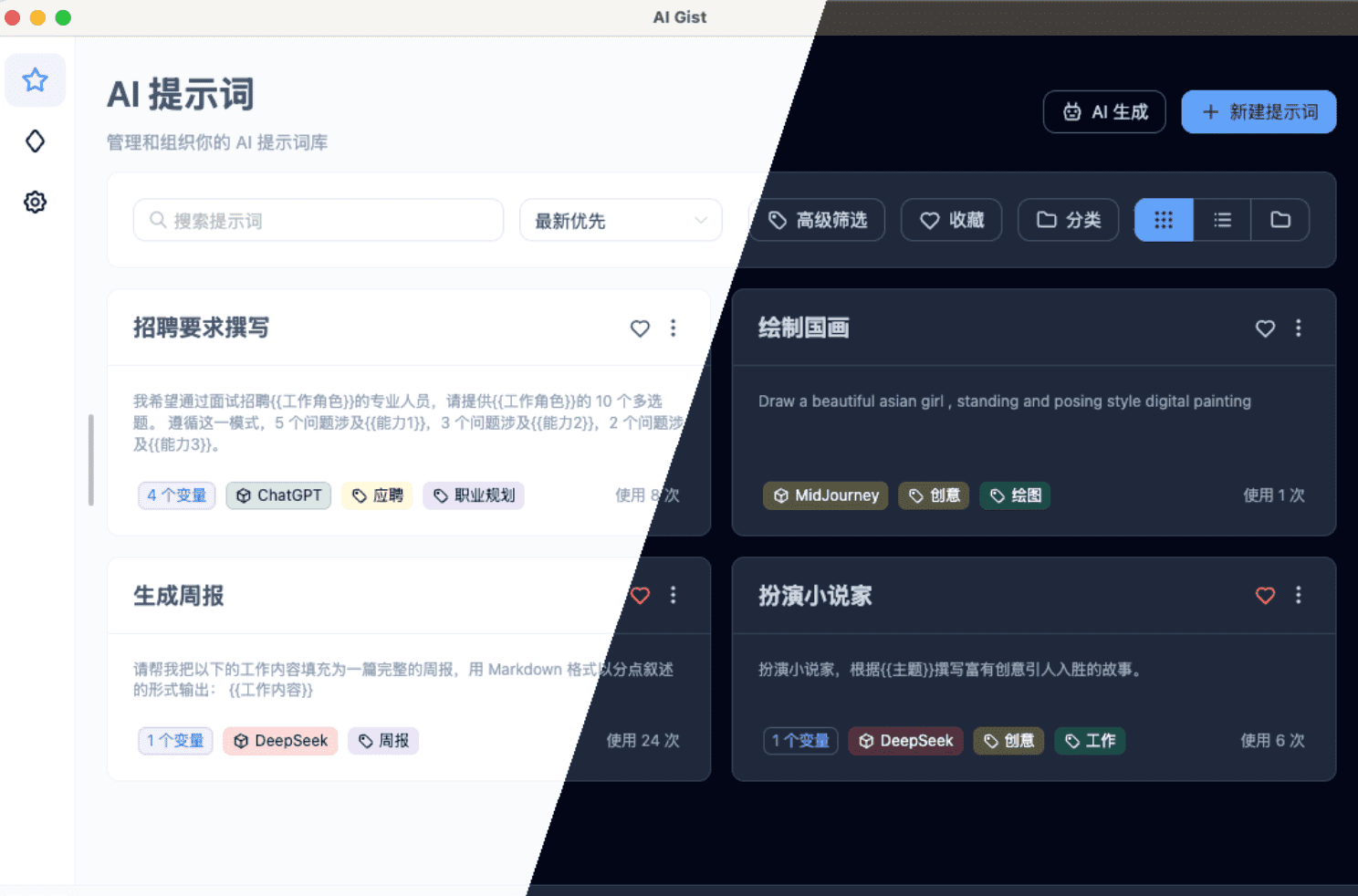Toggle the 收藏 favorites filter
1358x896 pixels.
coord(952,220)
